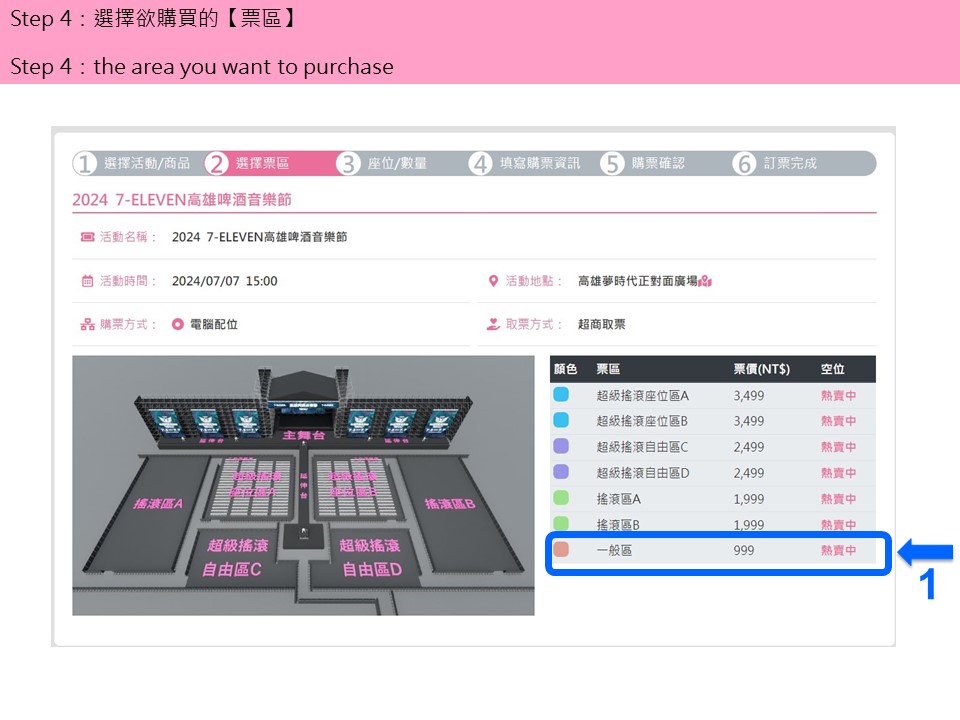Click the ticket icon beside 活動名稱
Screen dimensions: 960x720
(87, 238)
